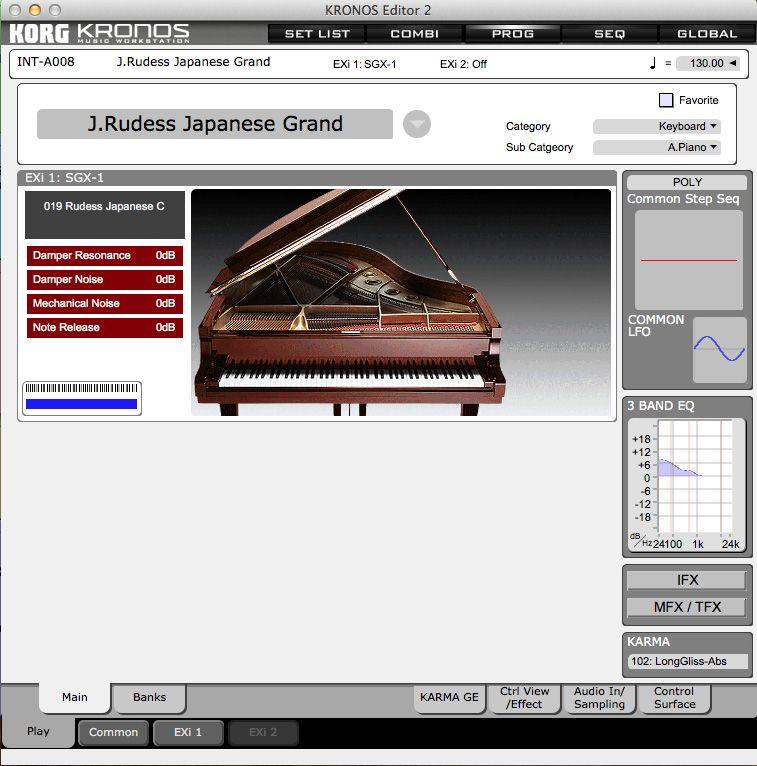757x766 pixels.
Task: Click the J.Rudess Japanese Grand name field
Action: (215, 124)
